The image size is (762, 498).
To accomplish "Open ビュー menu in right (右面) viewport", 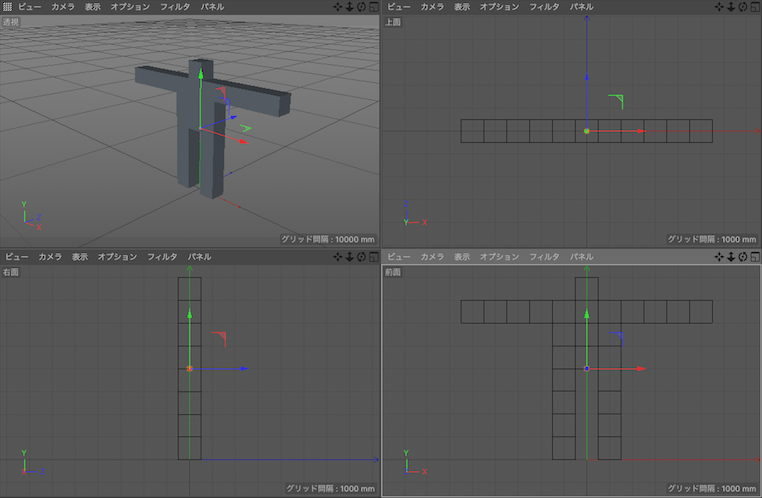I will [17, 257].
